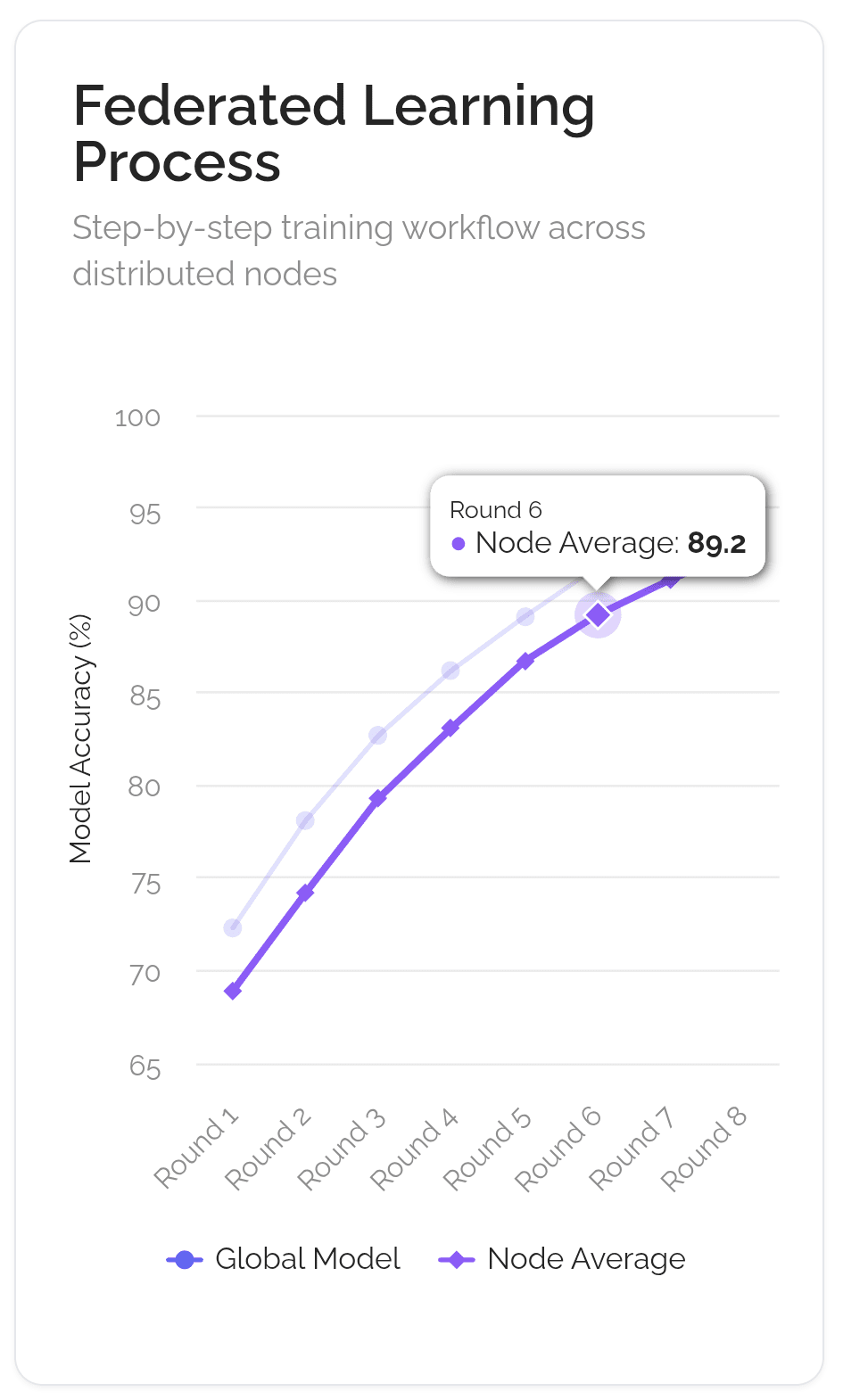Image resolution: width=843 pixels, height=1400 pixels.
Task: Click Node Average diamond at Round 2
Action: click(305, 893)
